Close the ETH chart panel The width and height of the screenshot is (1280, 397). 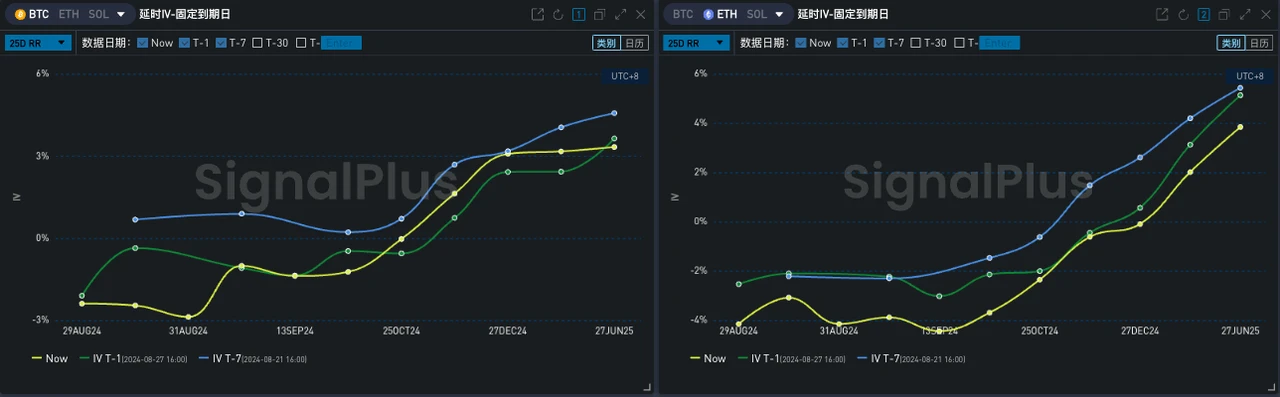[1265, 14]
